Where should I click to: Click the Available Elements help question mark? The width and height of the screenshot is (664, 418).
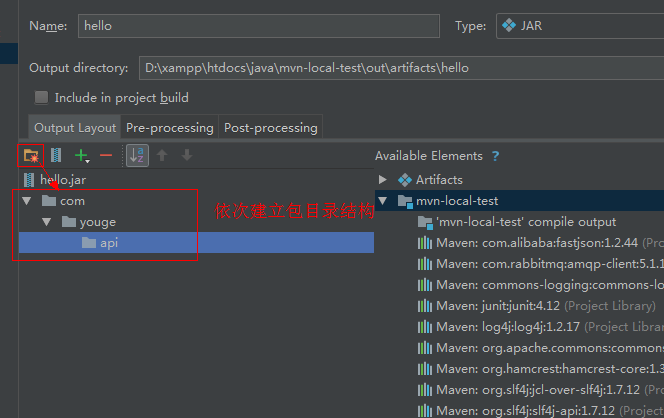(496, 156)
